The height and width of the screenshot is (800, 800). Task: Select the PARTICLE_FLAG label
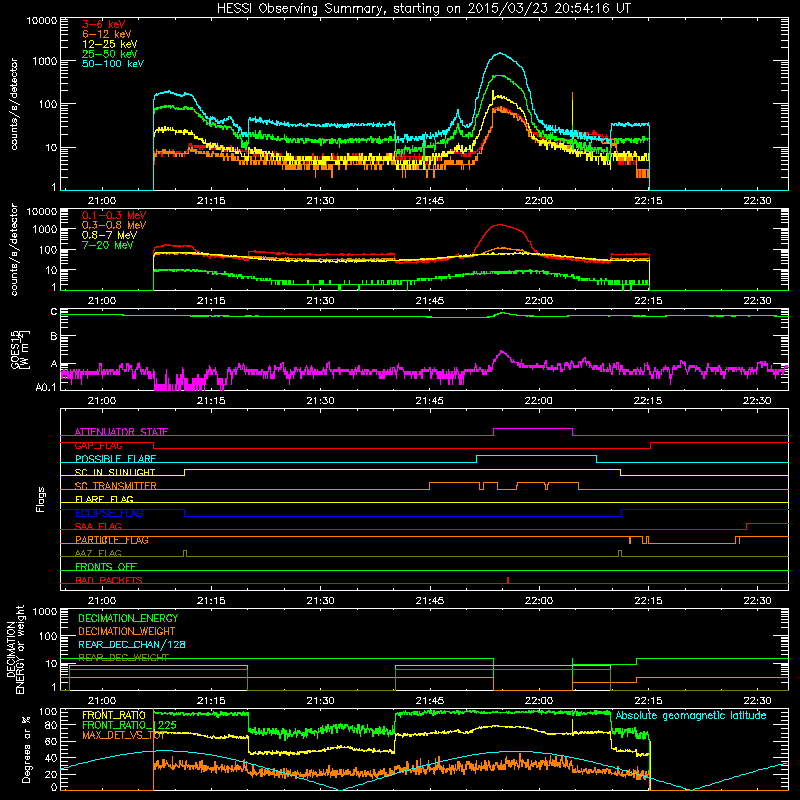112,540
